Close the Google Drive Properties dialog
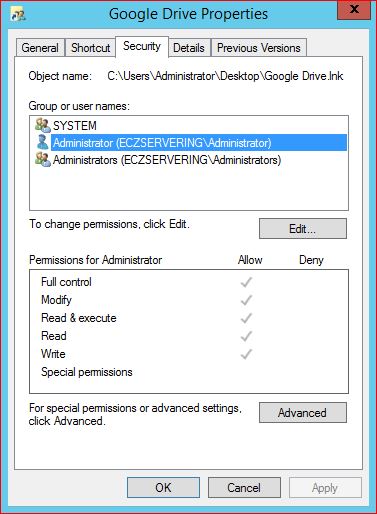 point(354,10)
